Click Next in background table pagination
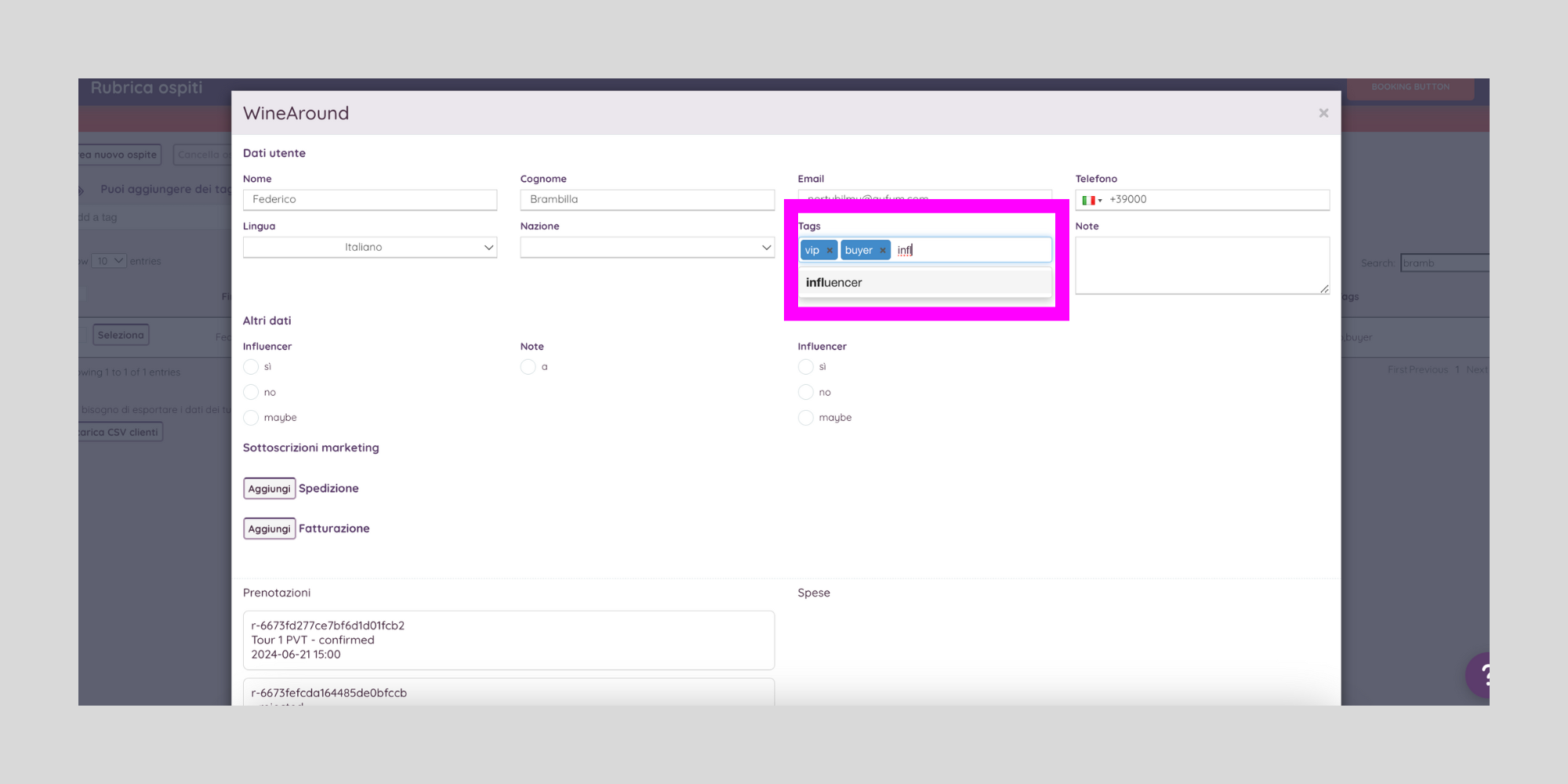Screen dimensions: 1568x784 coord(1476,370)
